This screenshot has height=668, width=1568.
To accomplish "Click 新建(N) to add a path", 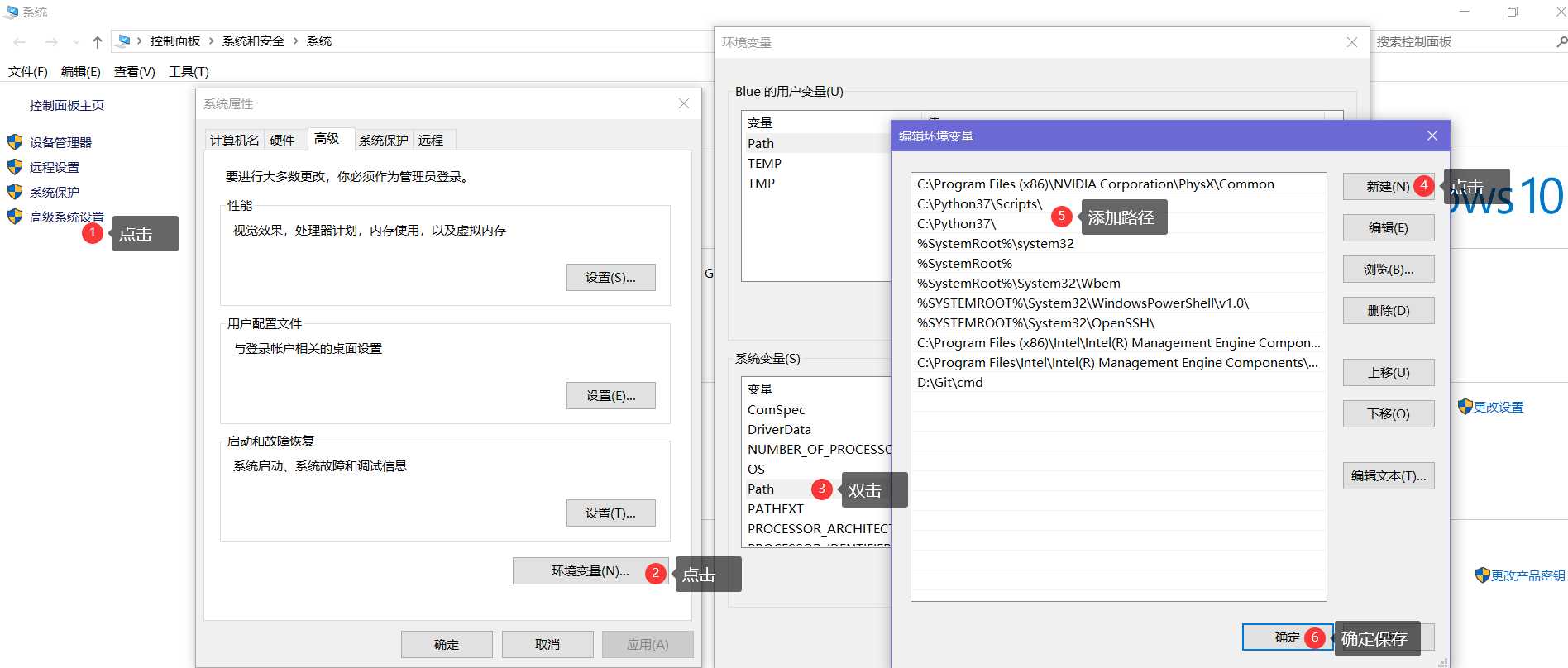I will click(1389, 187).
